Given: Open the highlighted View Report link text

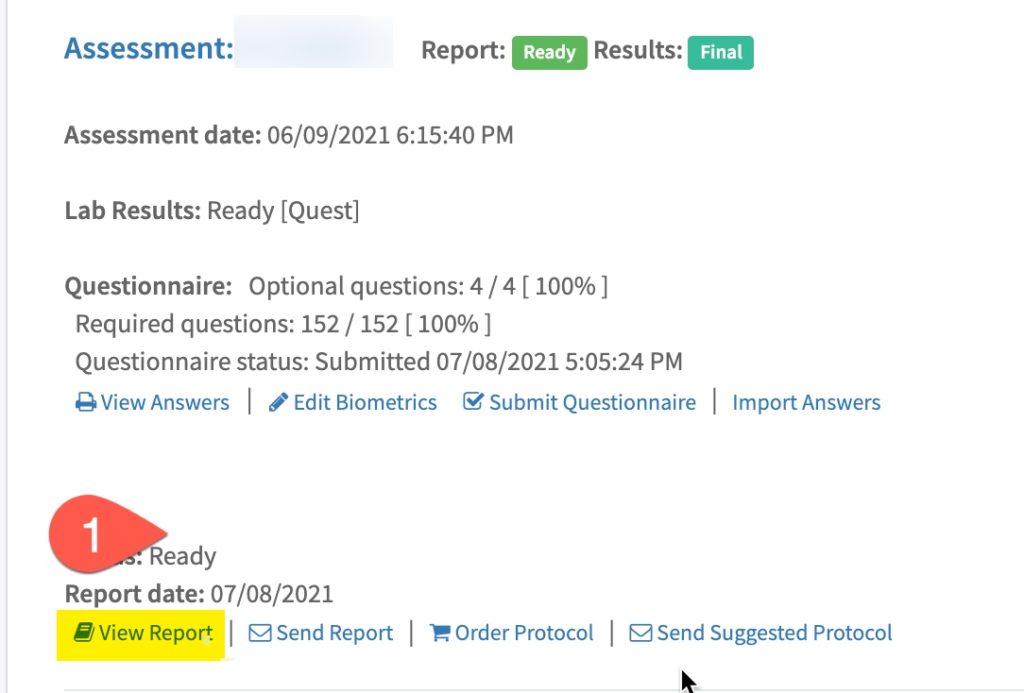Looking at the screenshot, I should click(x=155, y=633).
